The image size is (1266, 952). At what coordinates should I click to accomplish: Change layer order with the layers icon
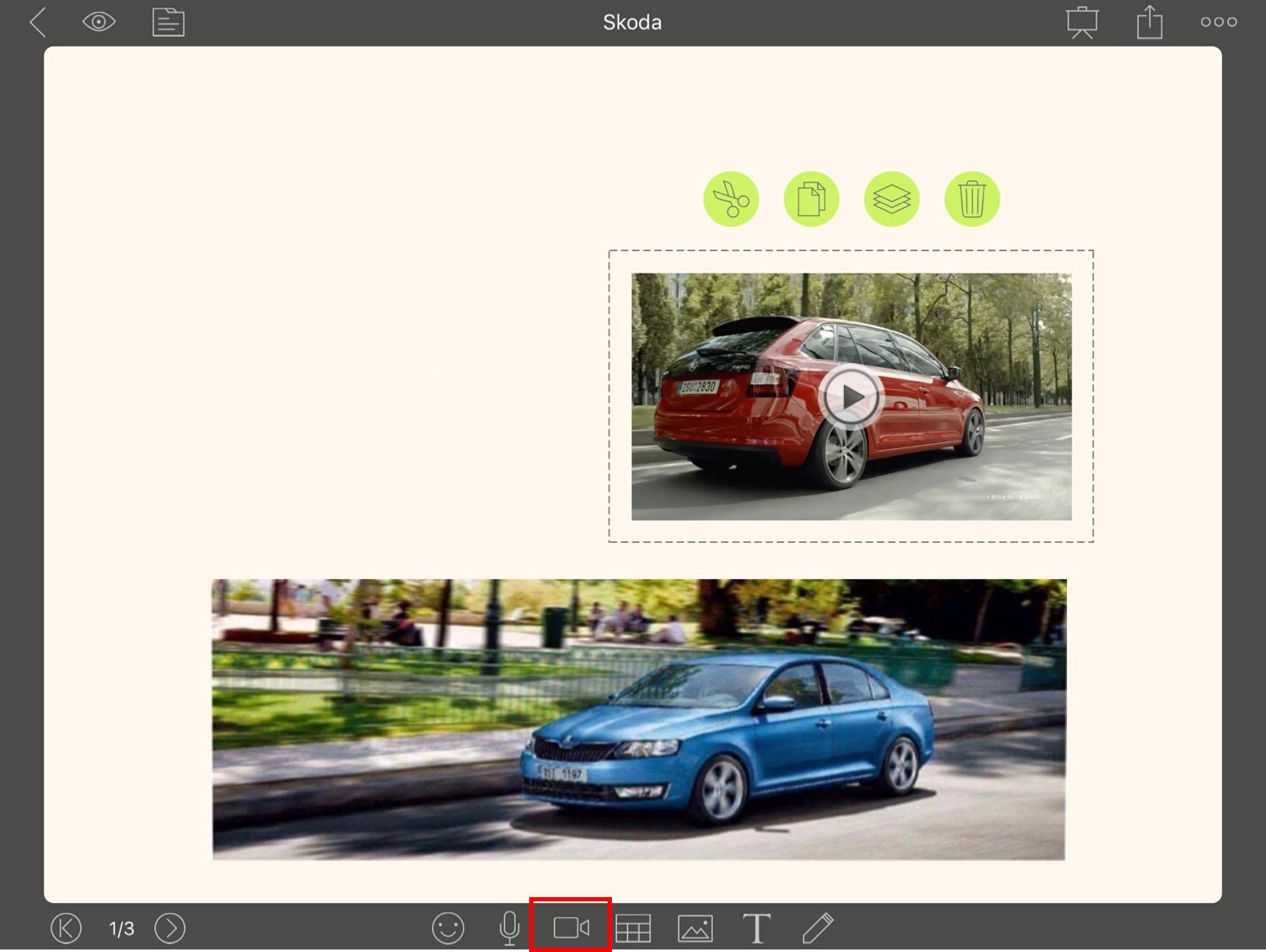pos(891,199)
